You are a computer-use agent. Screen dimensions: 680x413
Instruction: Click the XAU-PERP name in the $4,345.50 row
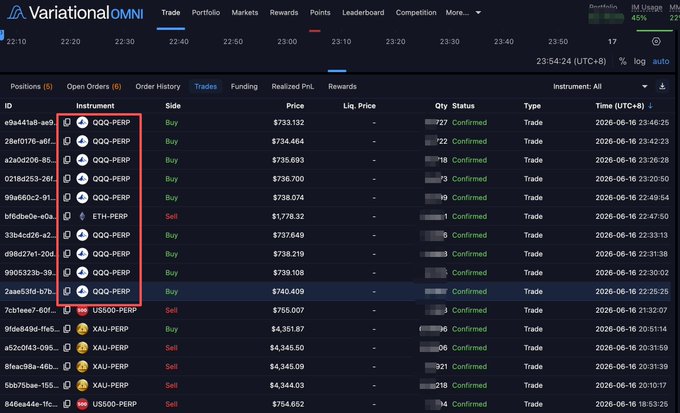[110, 347]
